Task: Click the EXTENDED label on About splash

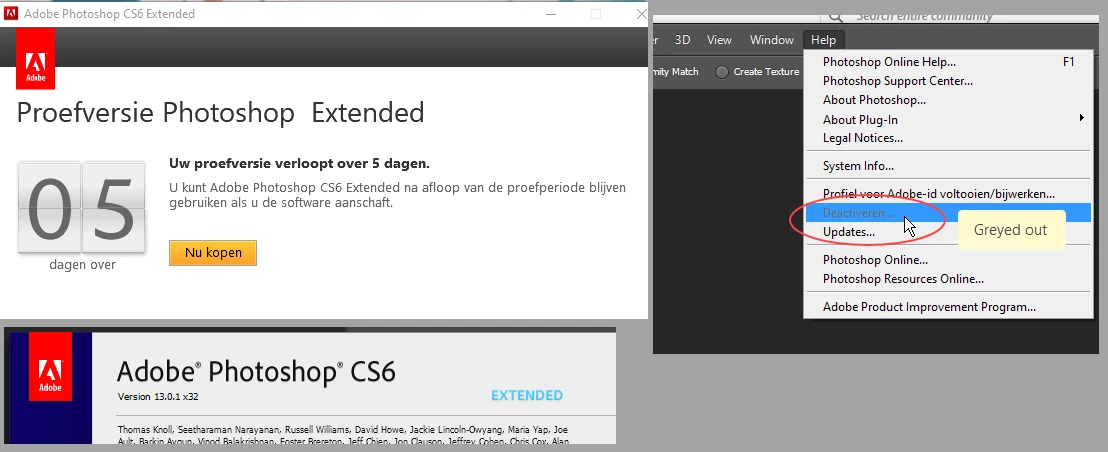Action: coord(527,396)
